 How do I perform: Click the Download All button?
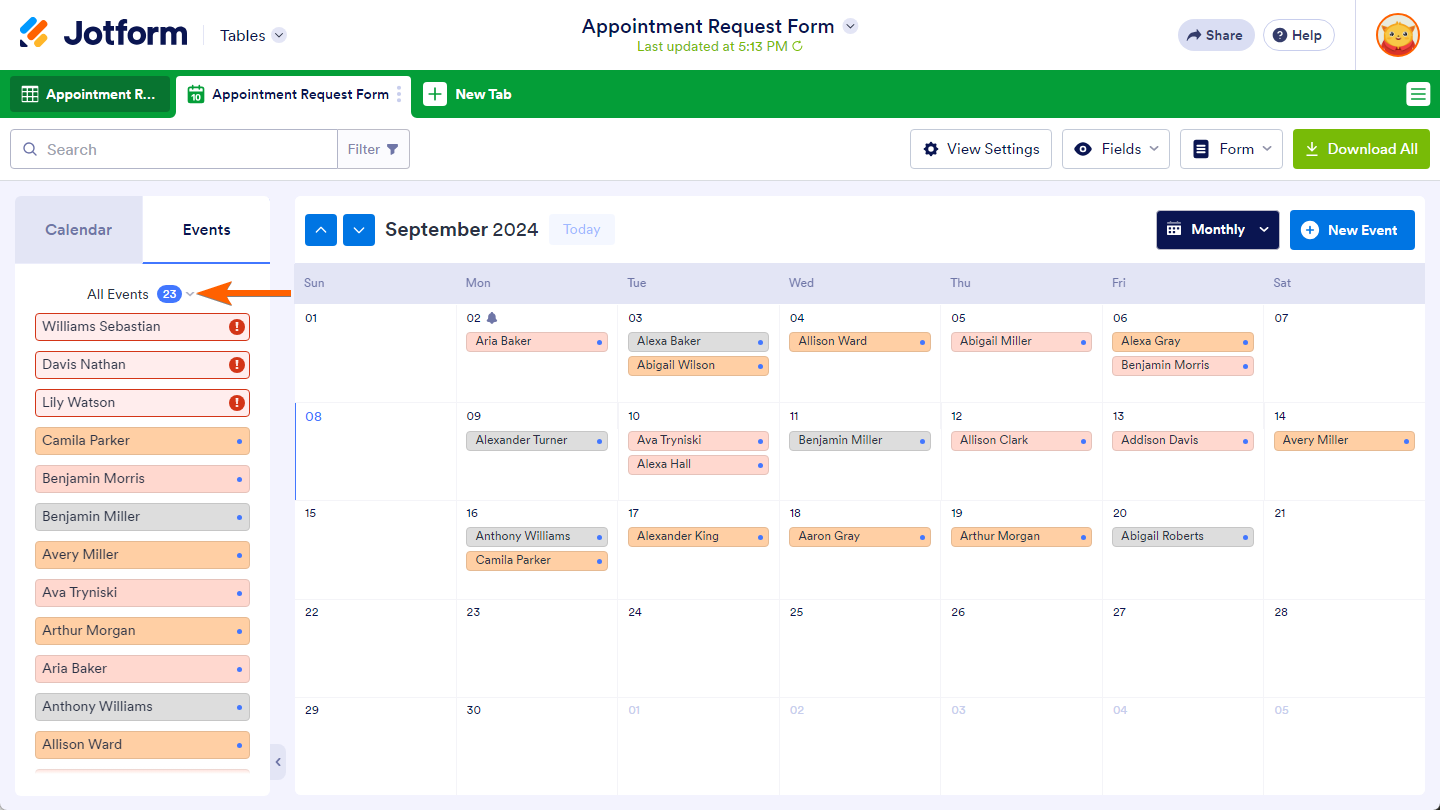1361,149
